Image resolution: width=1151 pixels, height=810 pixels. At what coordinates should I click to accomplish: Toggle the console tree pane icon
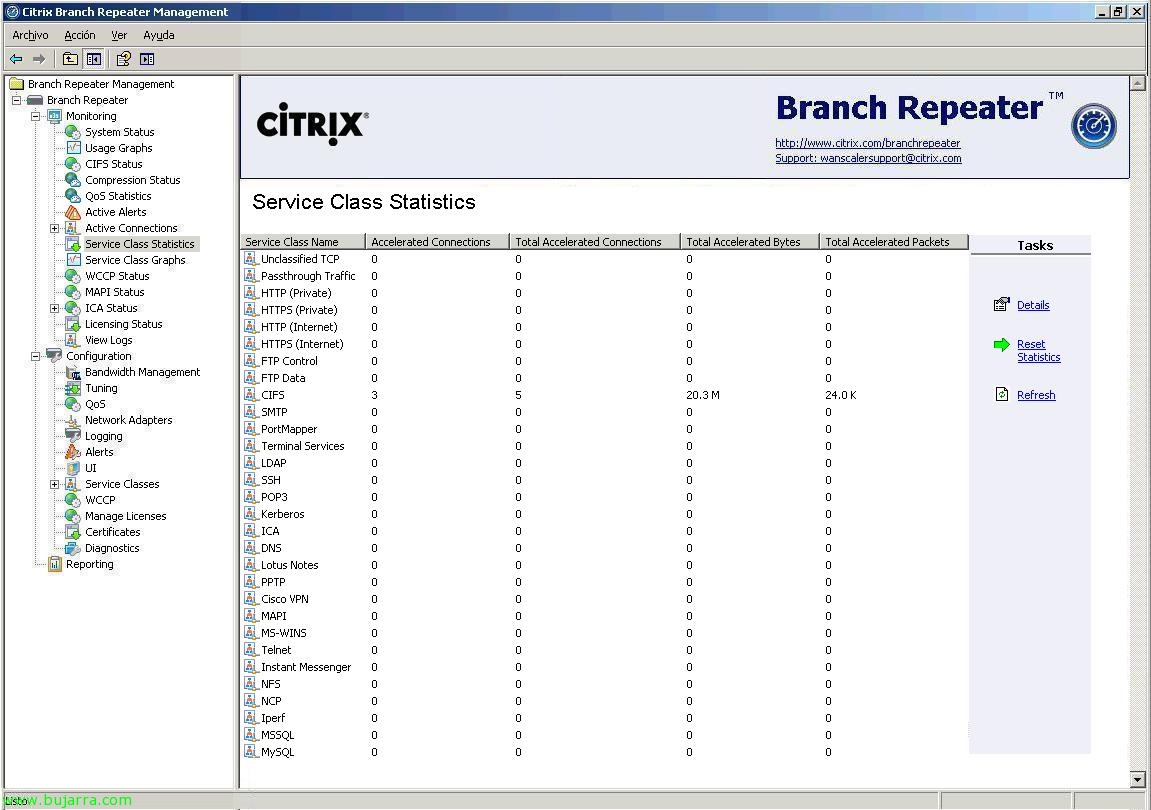(x=94, y=59)
